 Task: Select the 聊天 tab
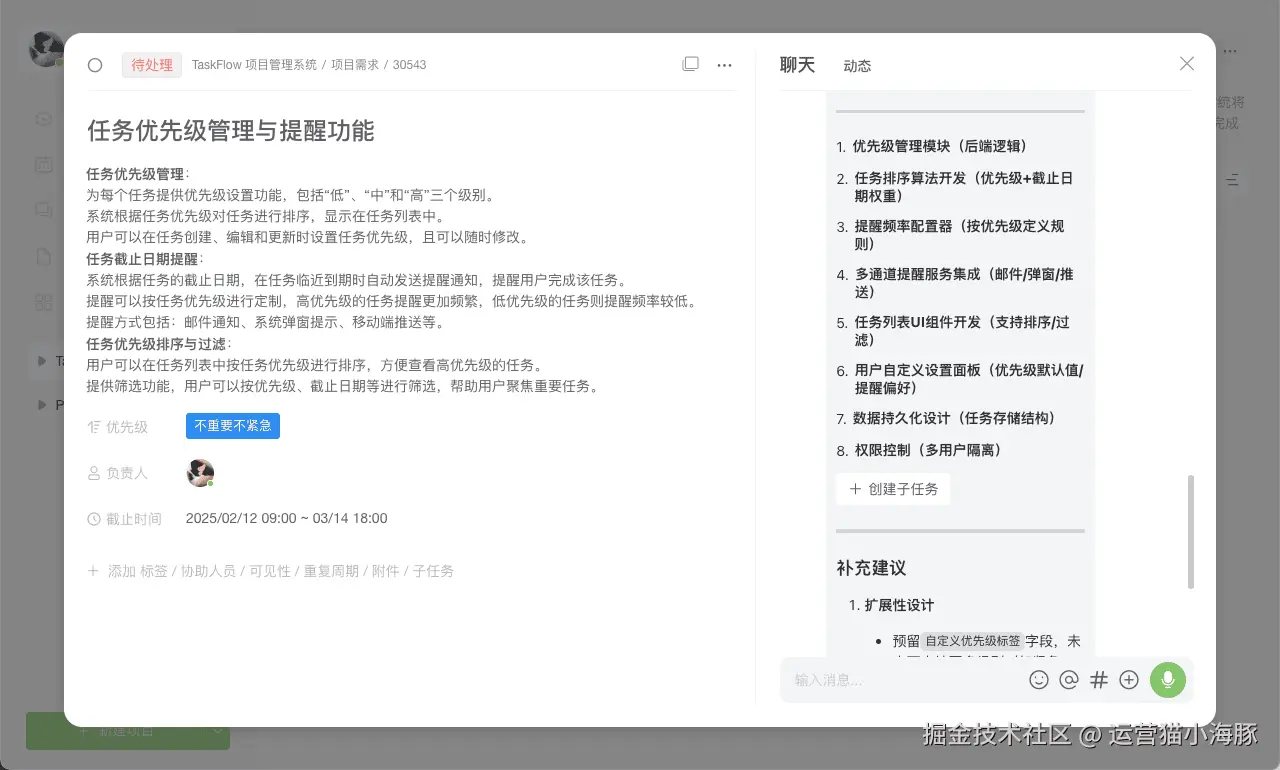[x=797, y=65]
